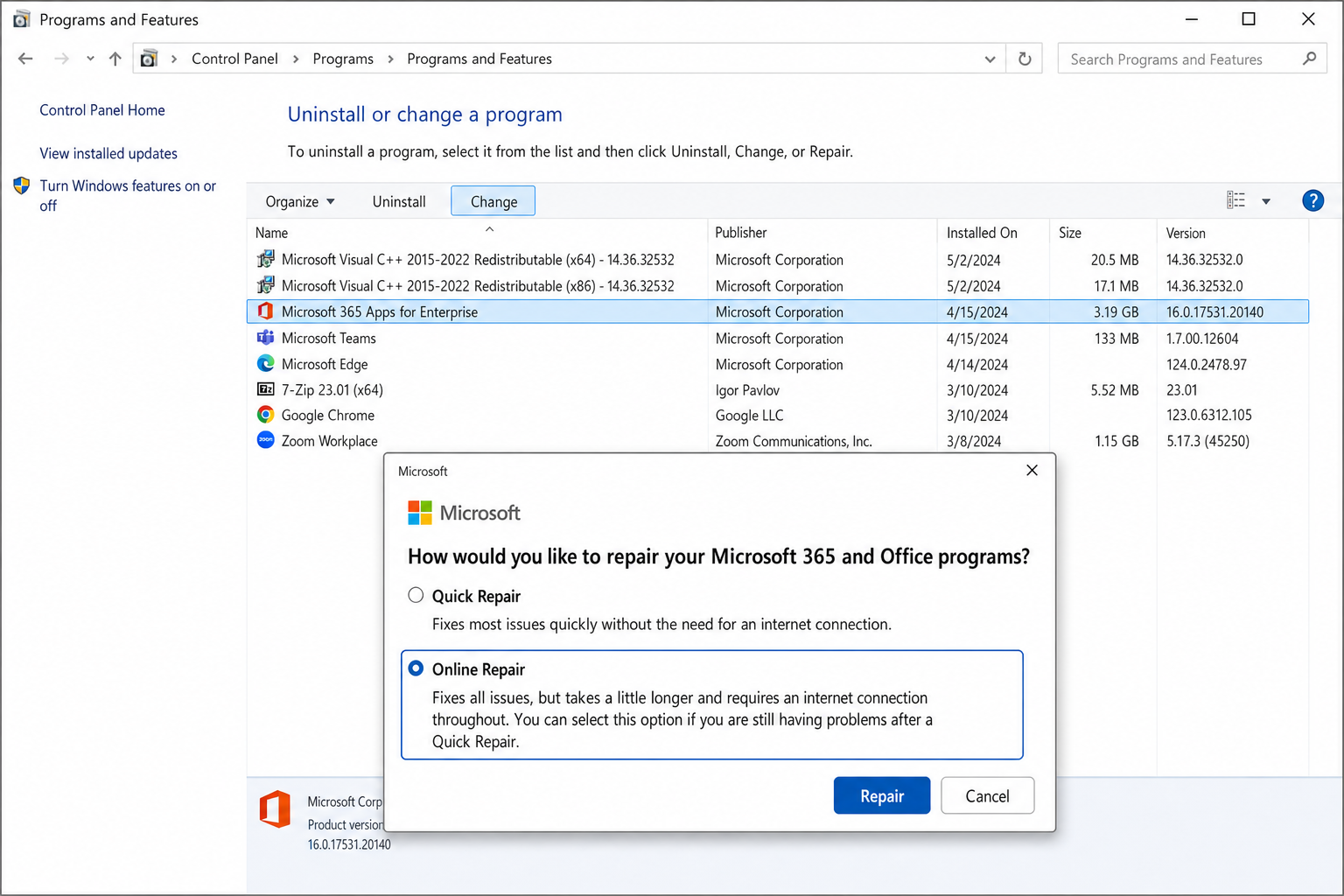This screenshot has height=896, width=1344.
Task: Click version 124.0.2478.97 cell
Action: click(x=1207, y=364)
